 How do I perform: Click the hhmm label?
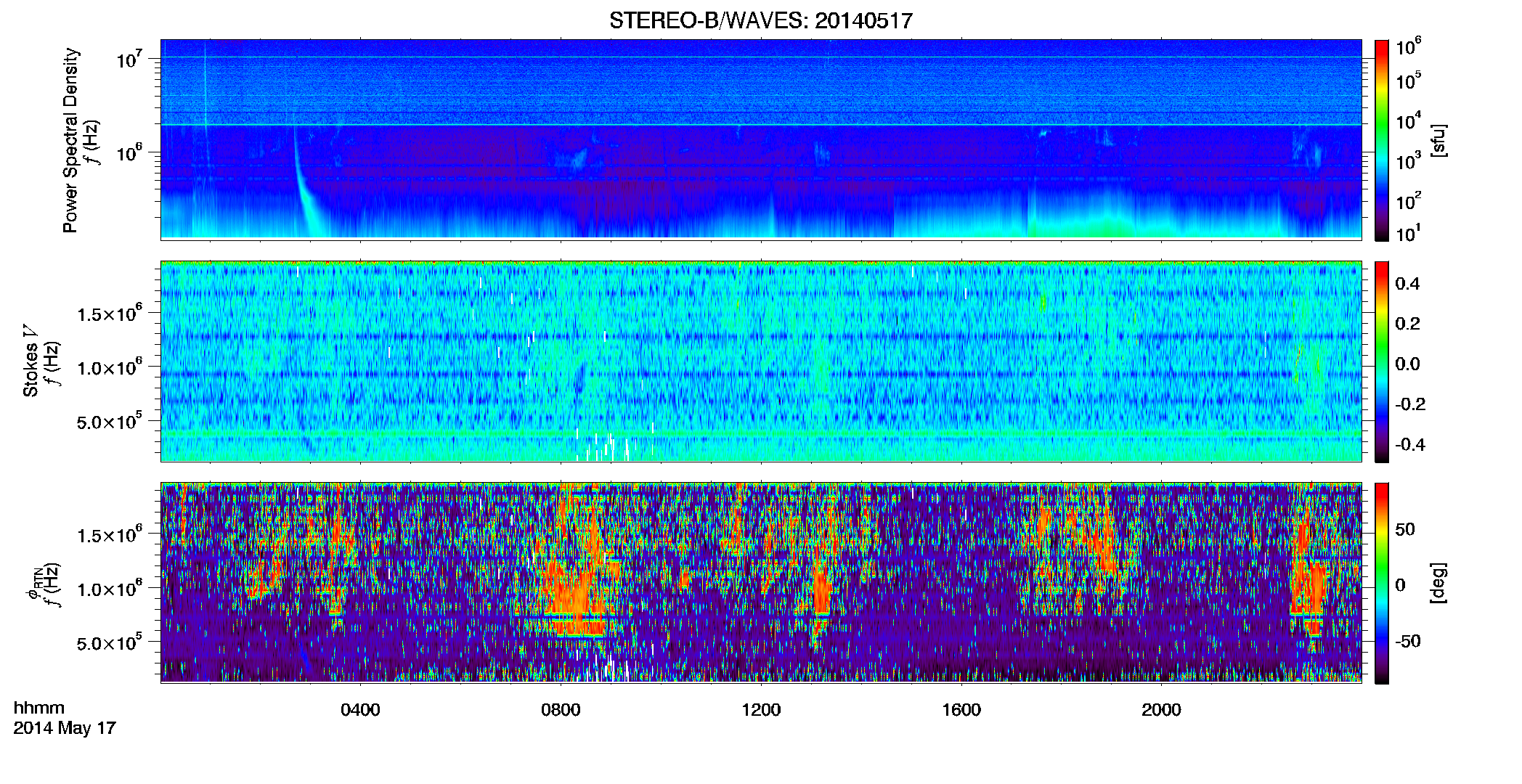39,708
